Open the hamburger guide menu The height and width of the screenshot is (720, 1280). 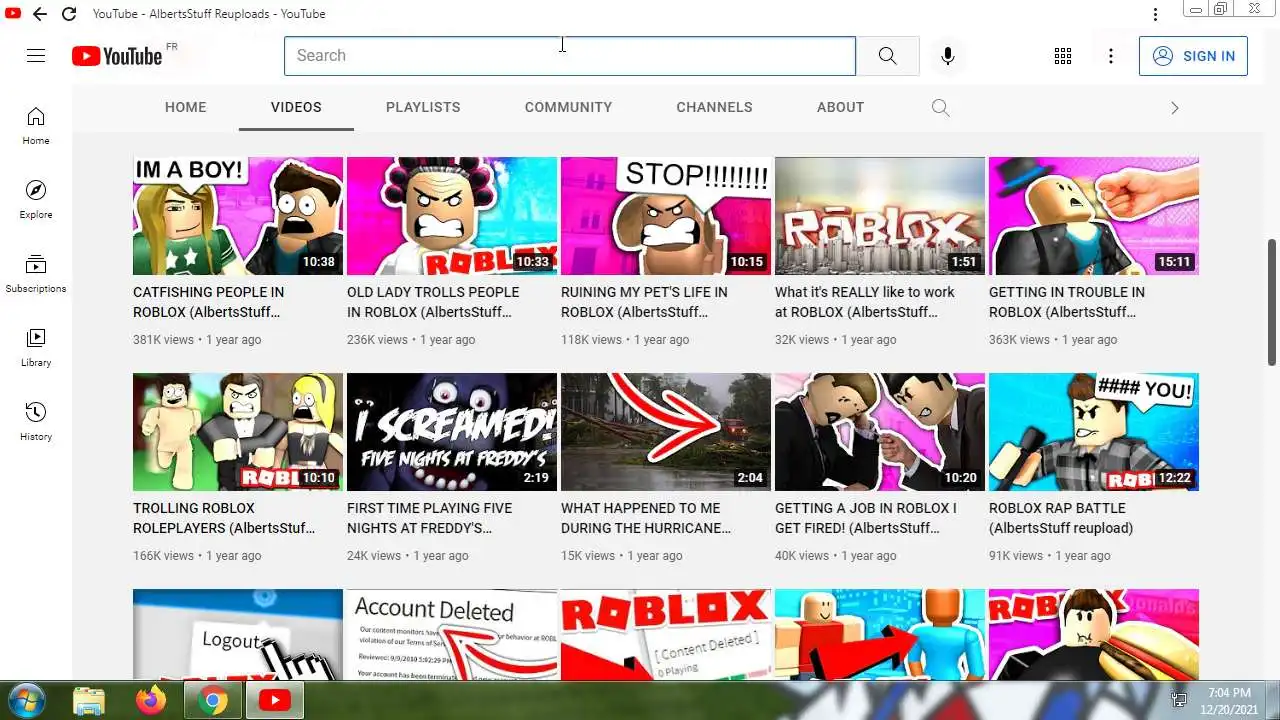(36, 56)
